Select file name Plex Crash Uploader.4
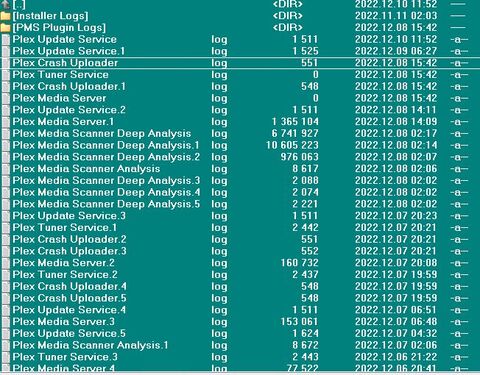Image resolution: width=480 pixels, height=375 pixels. (x=70, y=286)
